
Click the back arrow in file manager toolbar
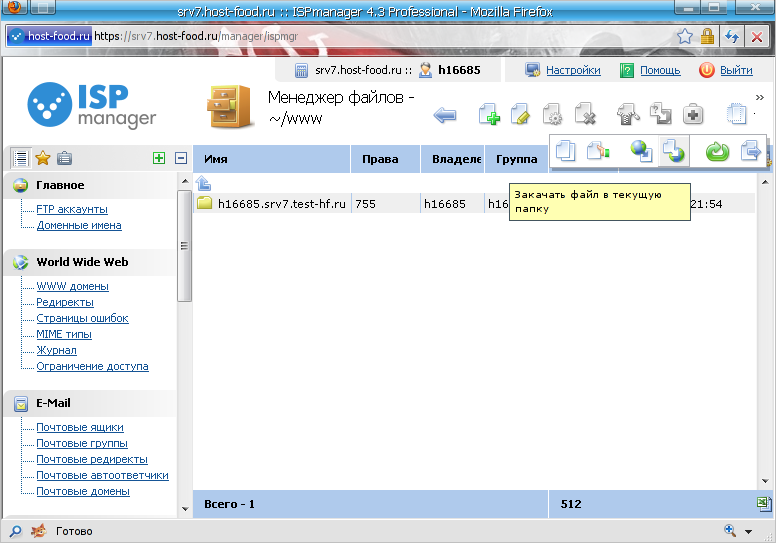click(445, 115)
